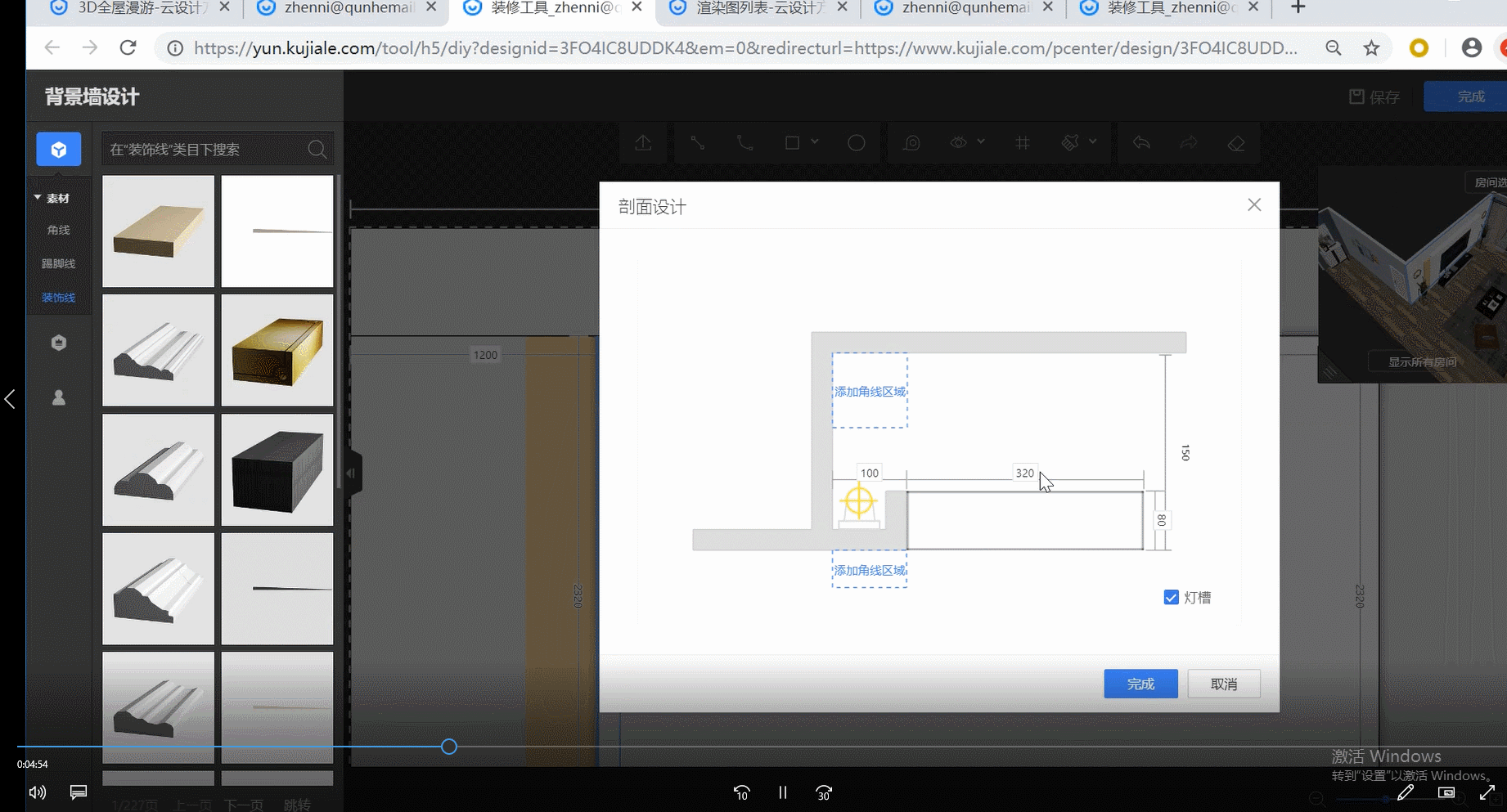The height and width of the screenshot is (812, 1507).
Task: Choose the black block molding thumbnail
Action: [x=277, y=470]
